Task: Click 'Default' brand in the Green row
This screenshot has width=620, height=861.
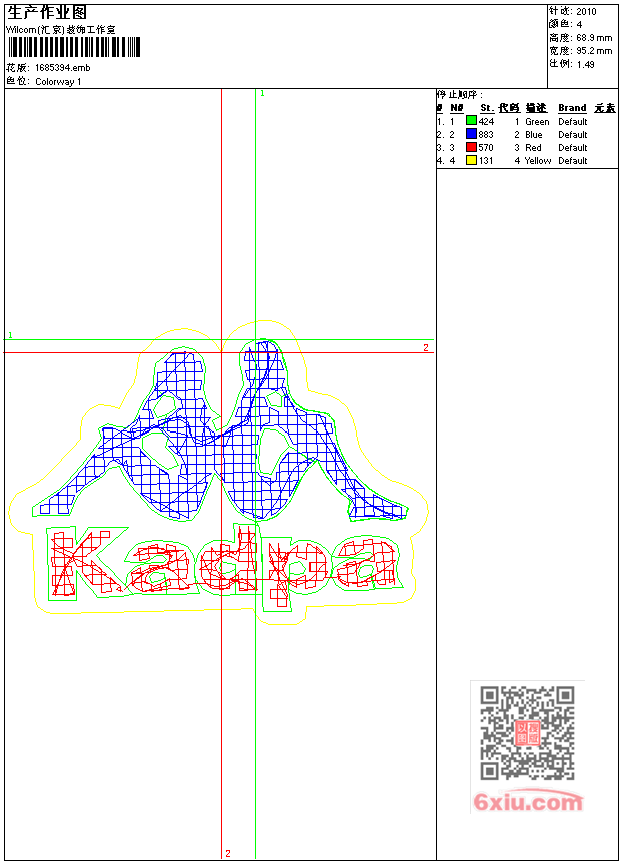Action: (573, 121)
